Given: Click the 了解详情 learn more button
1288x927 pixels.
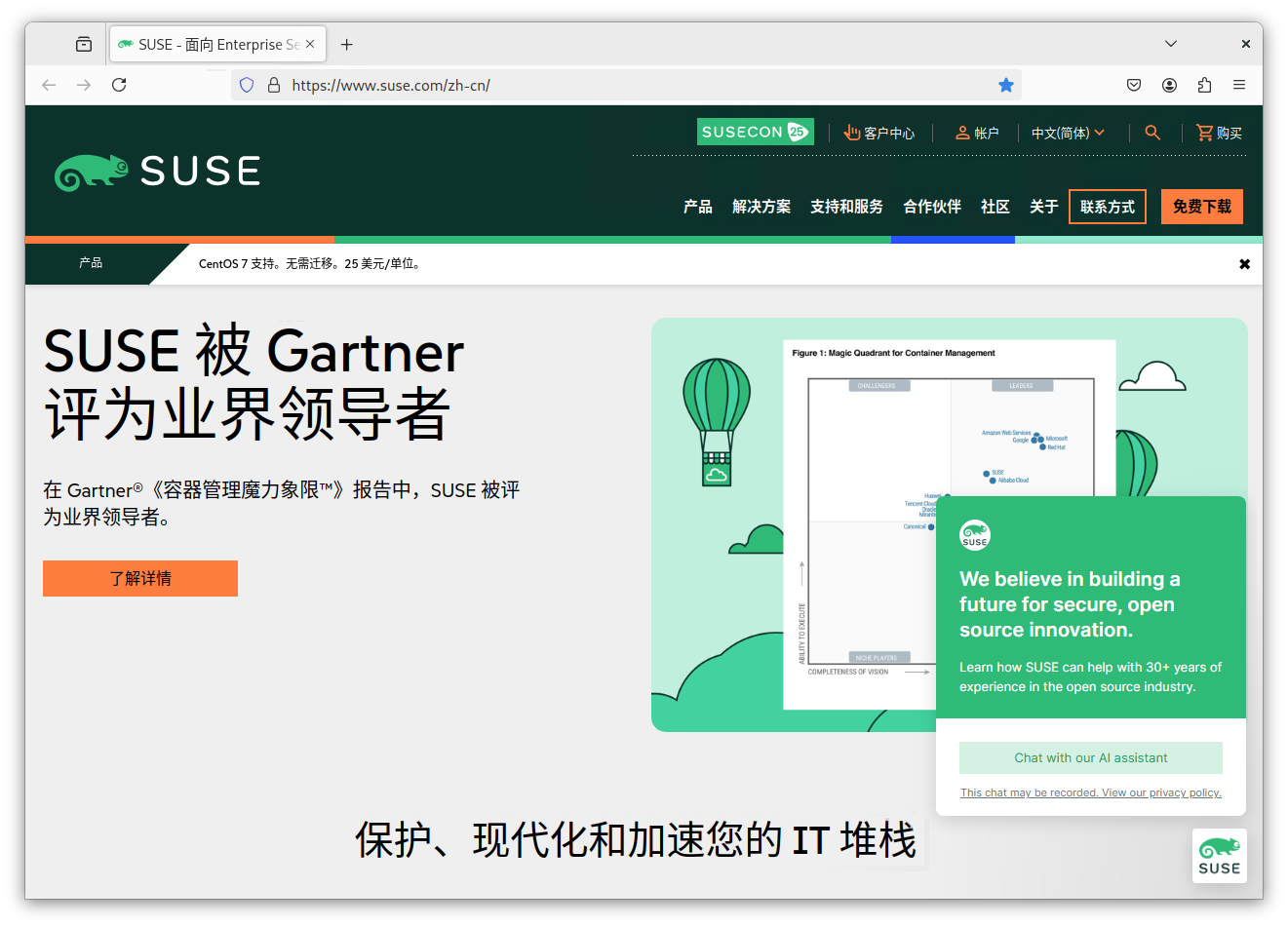Looking at the screenshot, I should (140, 578).
